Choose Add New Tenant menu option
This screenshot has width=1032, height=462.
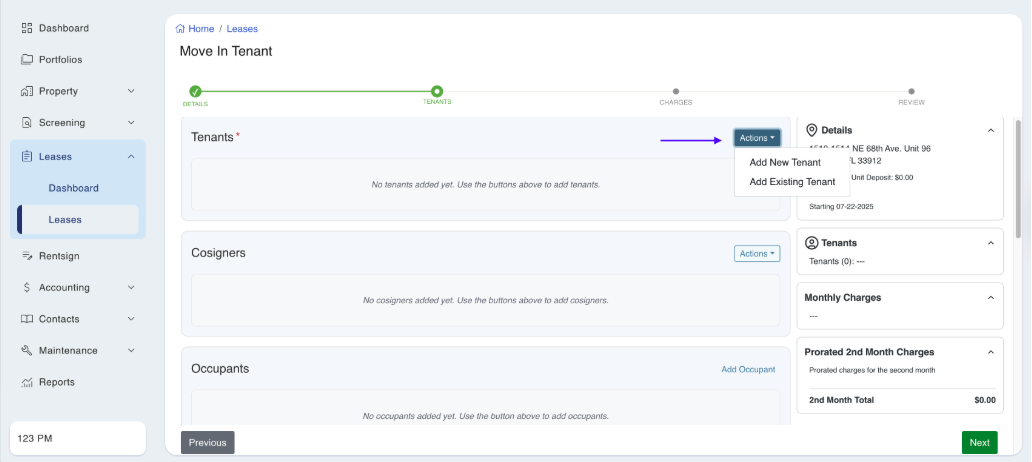785,162
